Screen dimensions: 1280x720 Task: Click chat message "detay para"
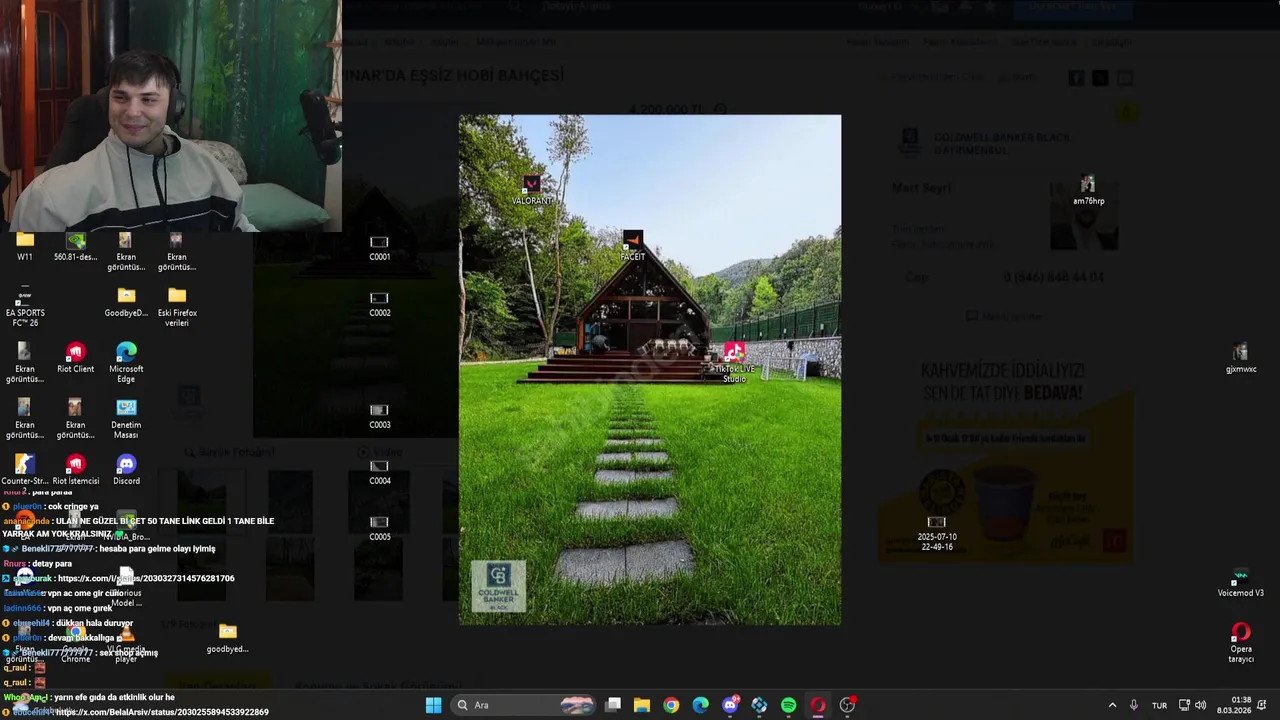pyautogui.click(x=50, y=564)
